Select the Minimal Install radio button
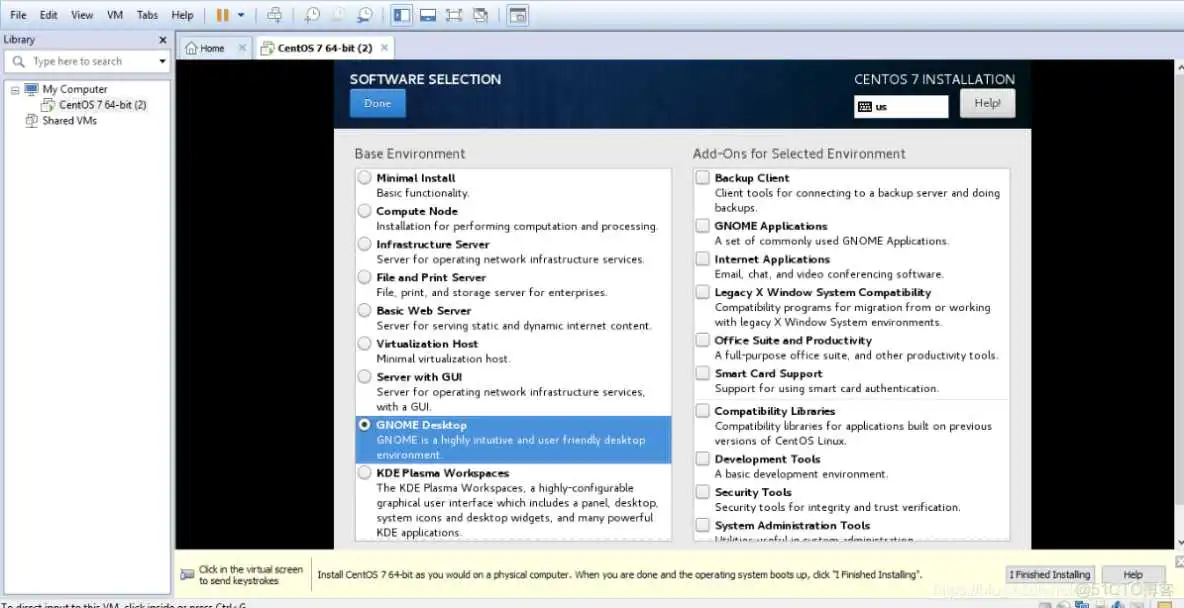The image size is (1184, 608). pyautogui.click(x=364, y=178)
